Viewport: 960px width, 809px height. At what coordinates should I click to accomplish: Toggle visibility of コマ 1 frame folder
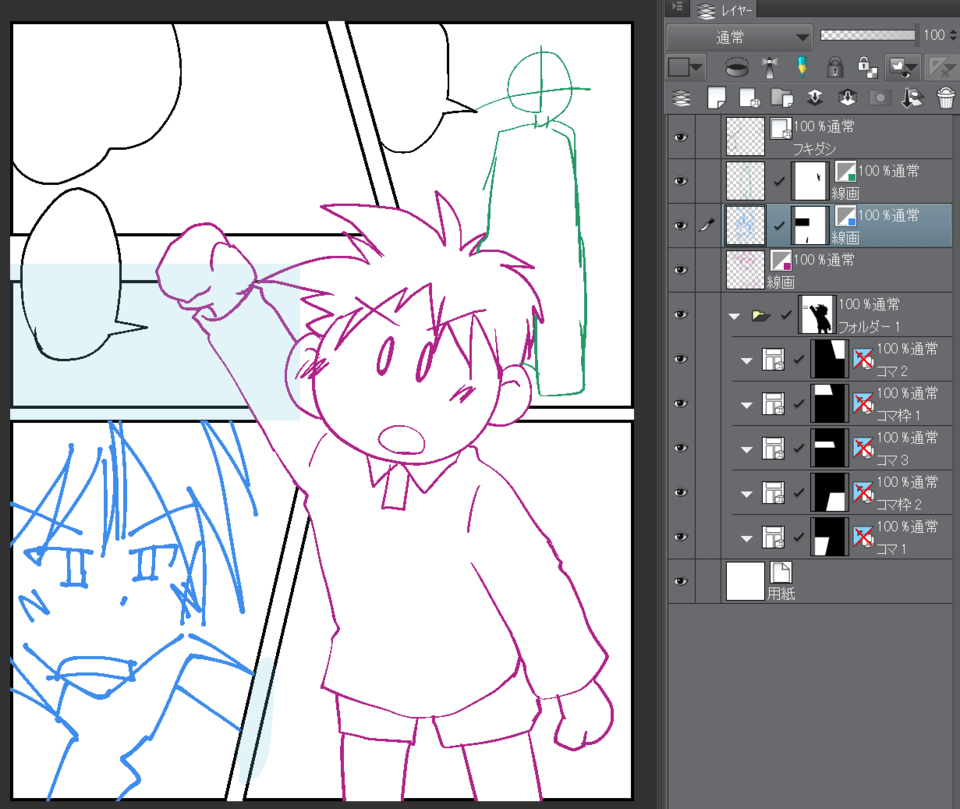click(681, 536)
